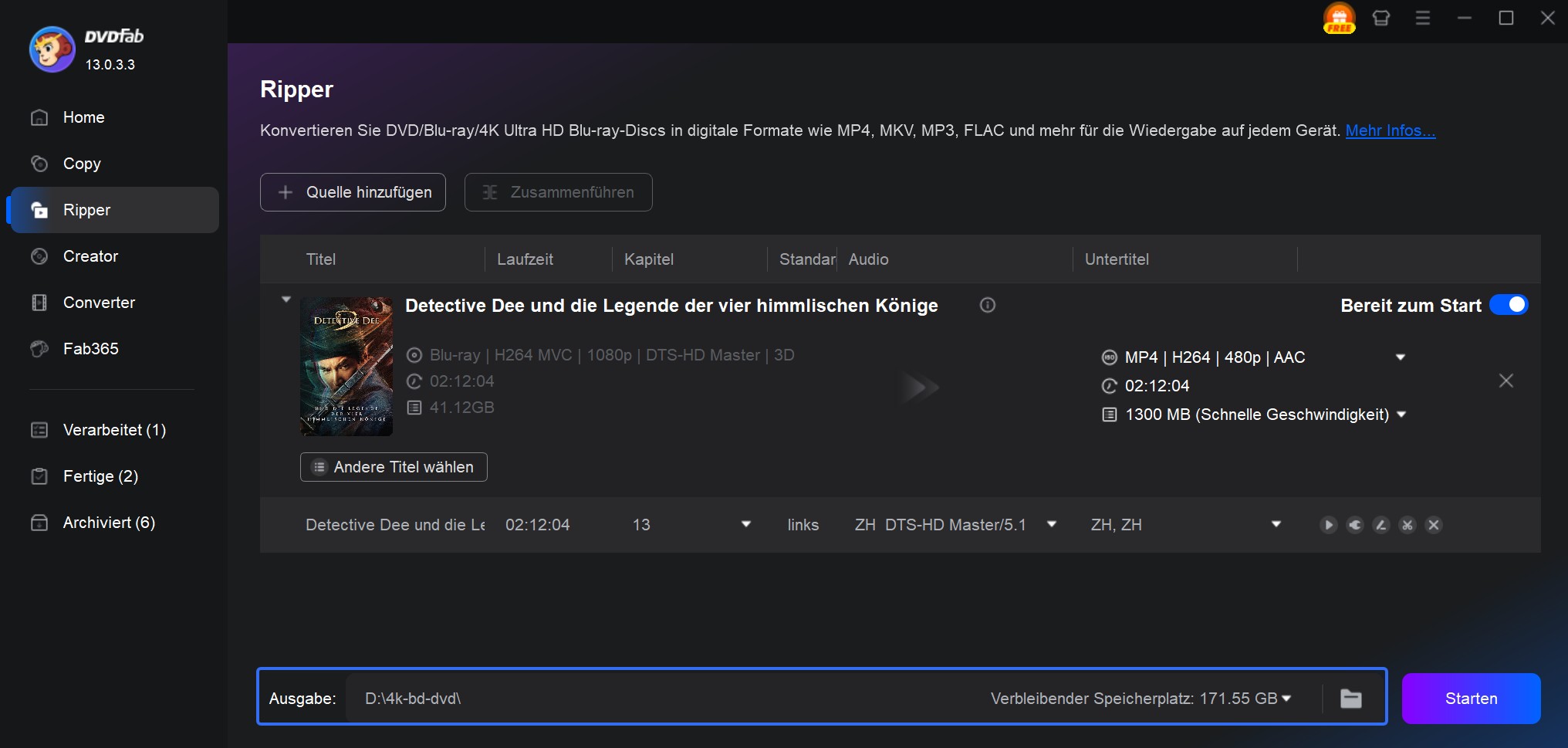Preview the title with the play icon

[x=1328, y=525]
